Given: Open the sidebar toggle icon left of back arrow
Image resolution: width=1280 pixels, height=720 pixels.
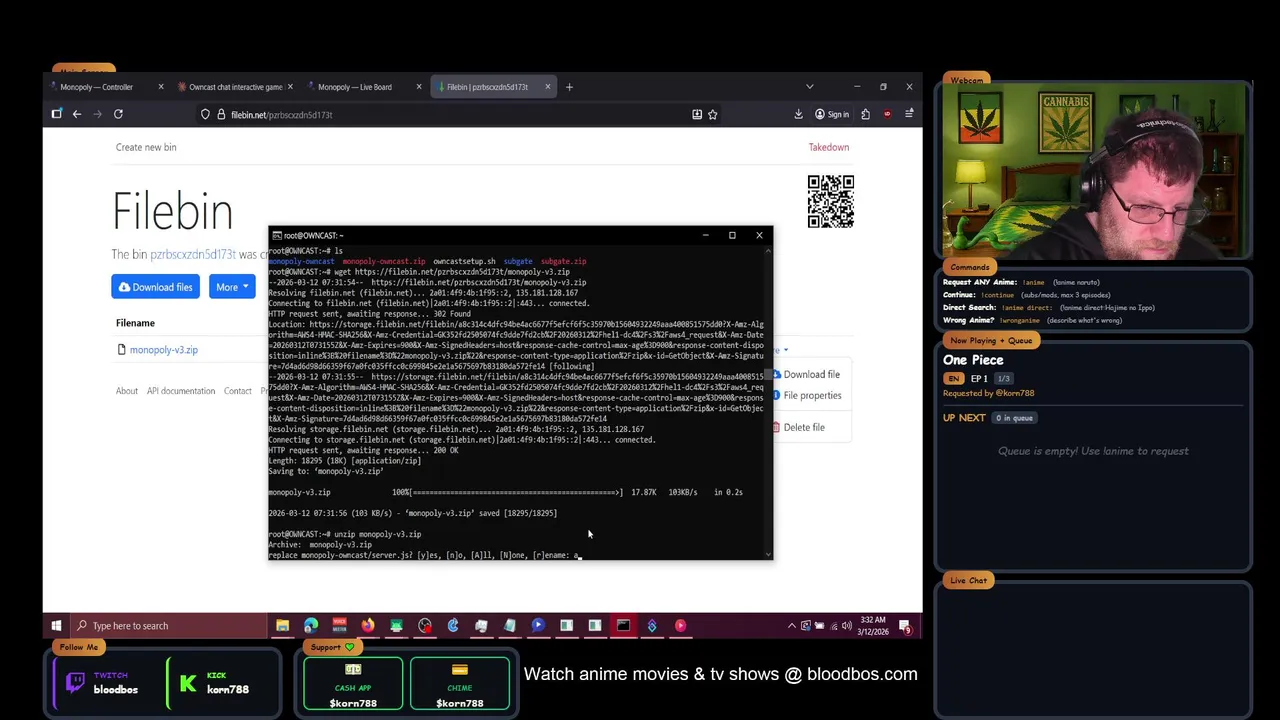Looking at the screenshot, I should coord(57,114).
